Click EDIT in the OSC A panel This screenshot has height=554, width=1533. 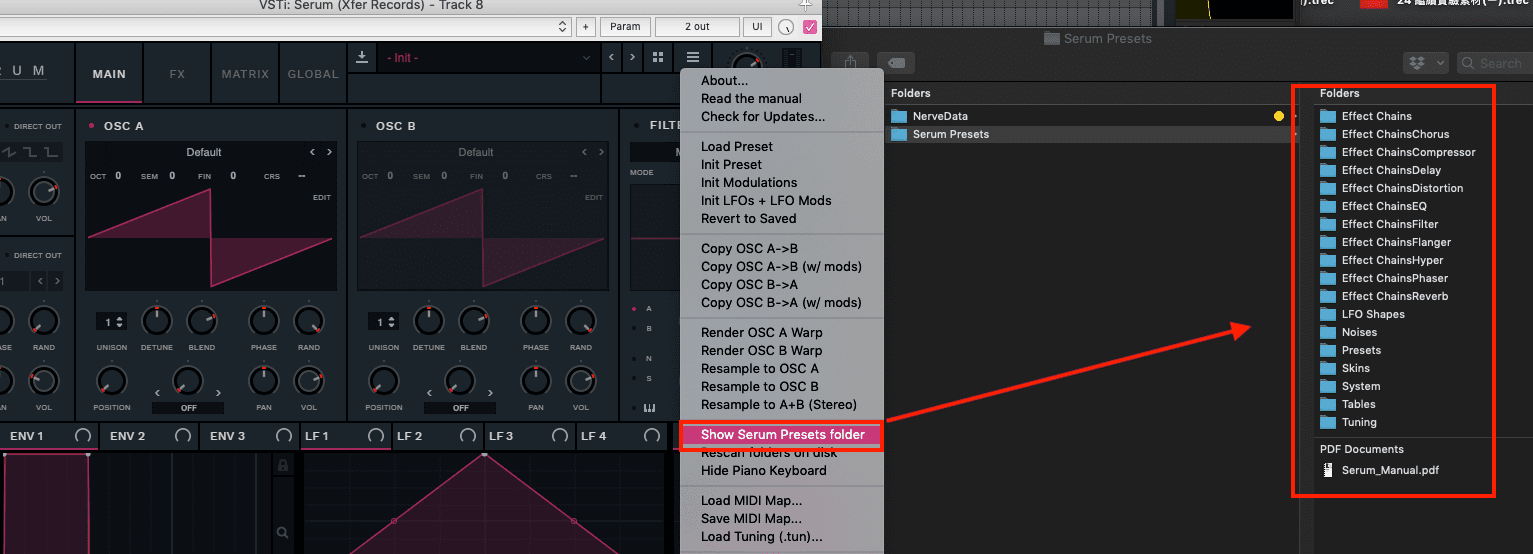pyautogui.click(x=321, y=197)
